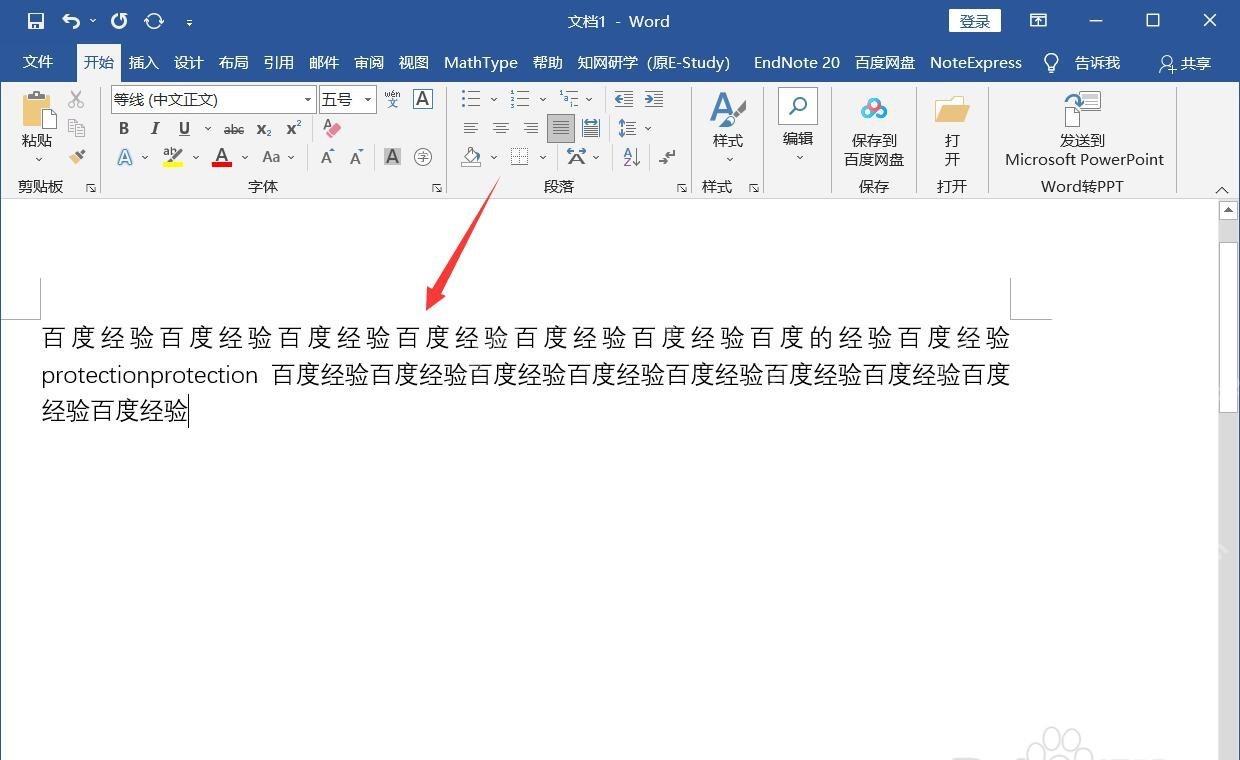Toggle Superscript formatting
The image size is (1240, 760).
point(294,129)
